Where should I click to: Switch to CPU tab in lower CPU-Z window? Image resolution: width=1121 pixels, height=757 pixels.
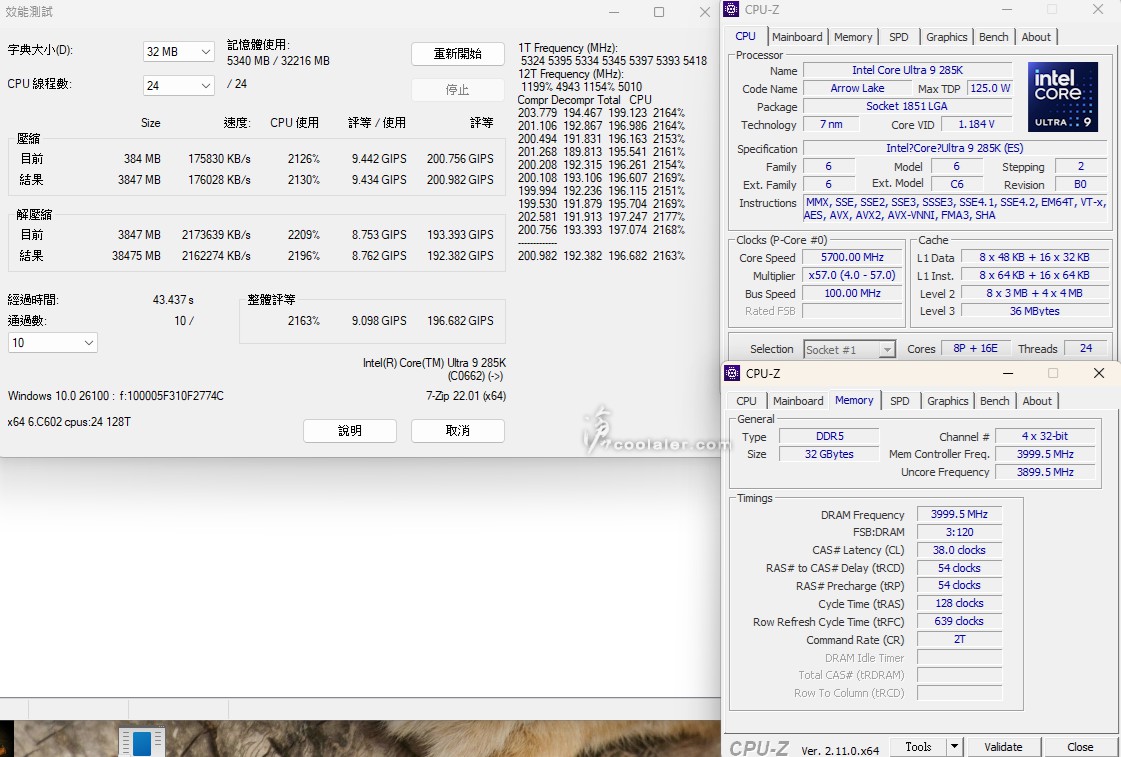tap(746, 401)
